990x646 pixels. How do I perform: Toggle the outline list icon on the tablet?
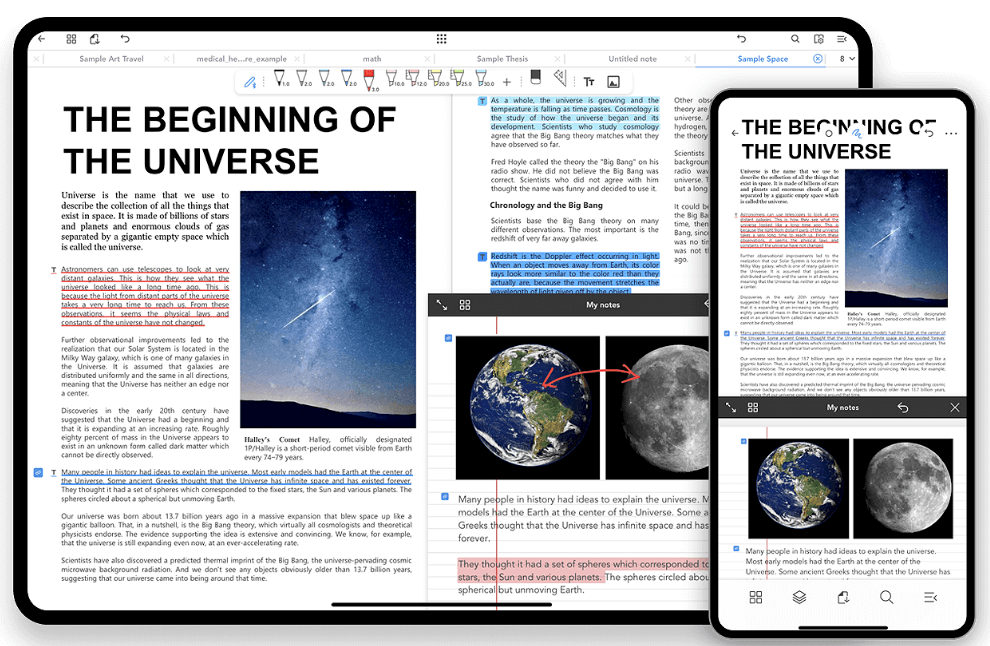[x=842, y=39]
